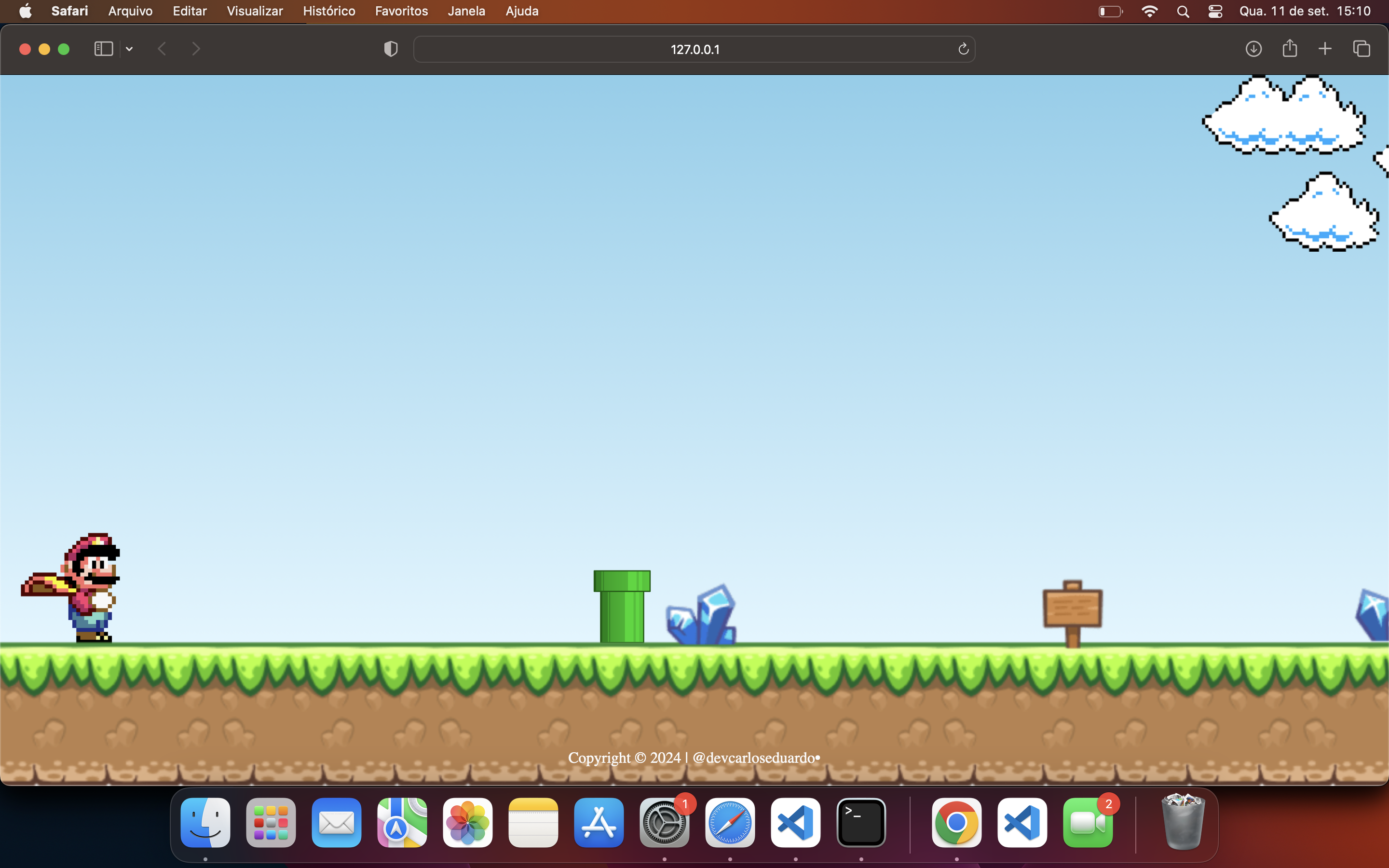
Task: Open Visual Studio Code next to Chrome in Dock
Action: point(1022,823)
